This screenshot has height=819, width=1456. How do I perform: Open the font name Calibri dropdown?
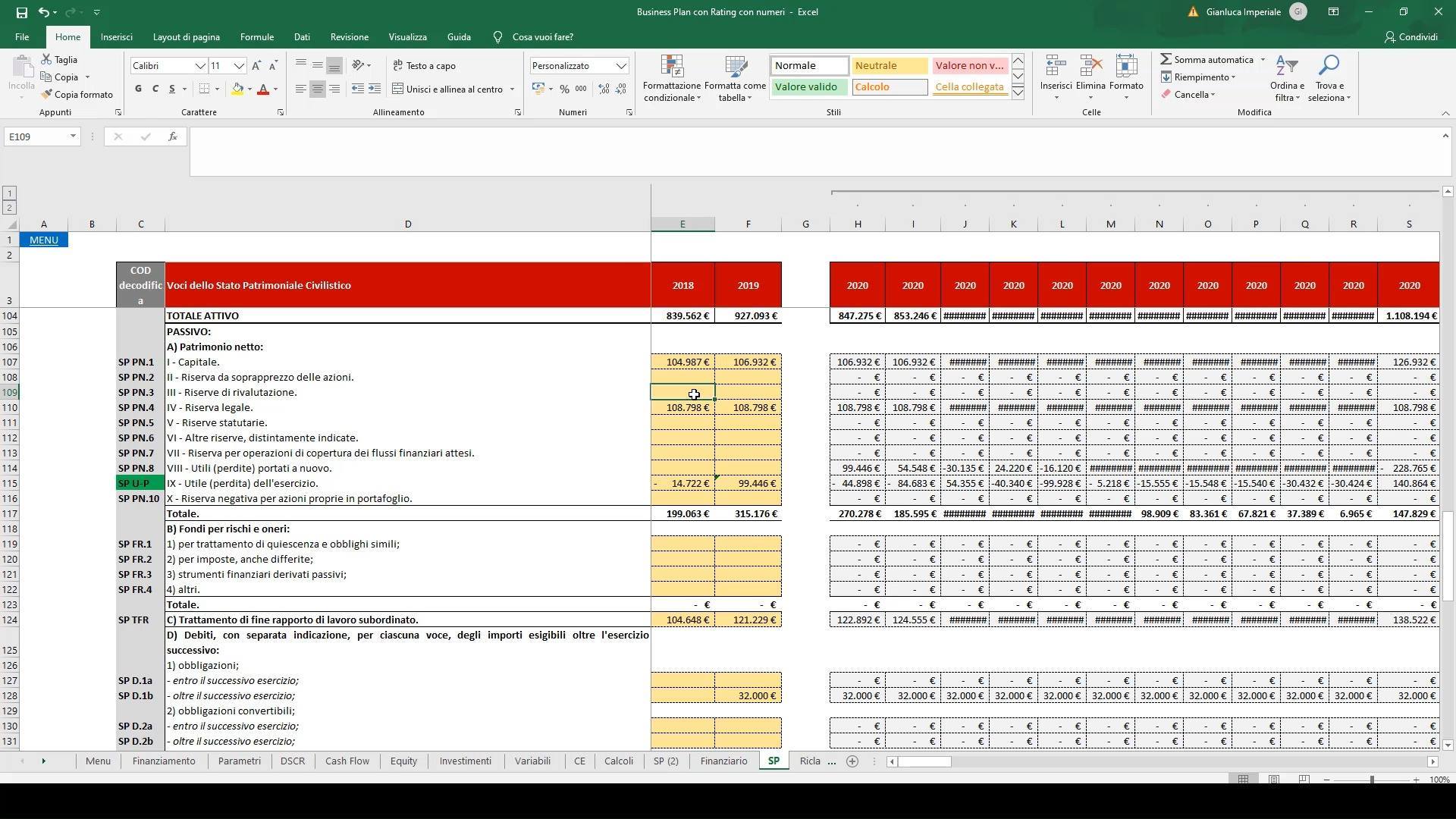[x=200, y=66]
